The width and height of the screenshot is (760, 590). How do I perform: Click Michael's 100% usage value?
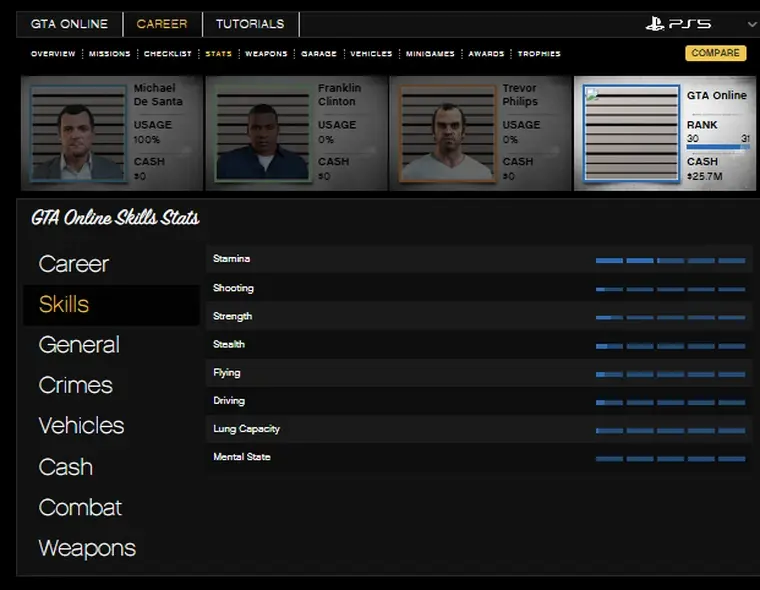click(x=146, y=140)
